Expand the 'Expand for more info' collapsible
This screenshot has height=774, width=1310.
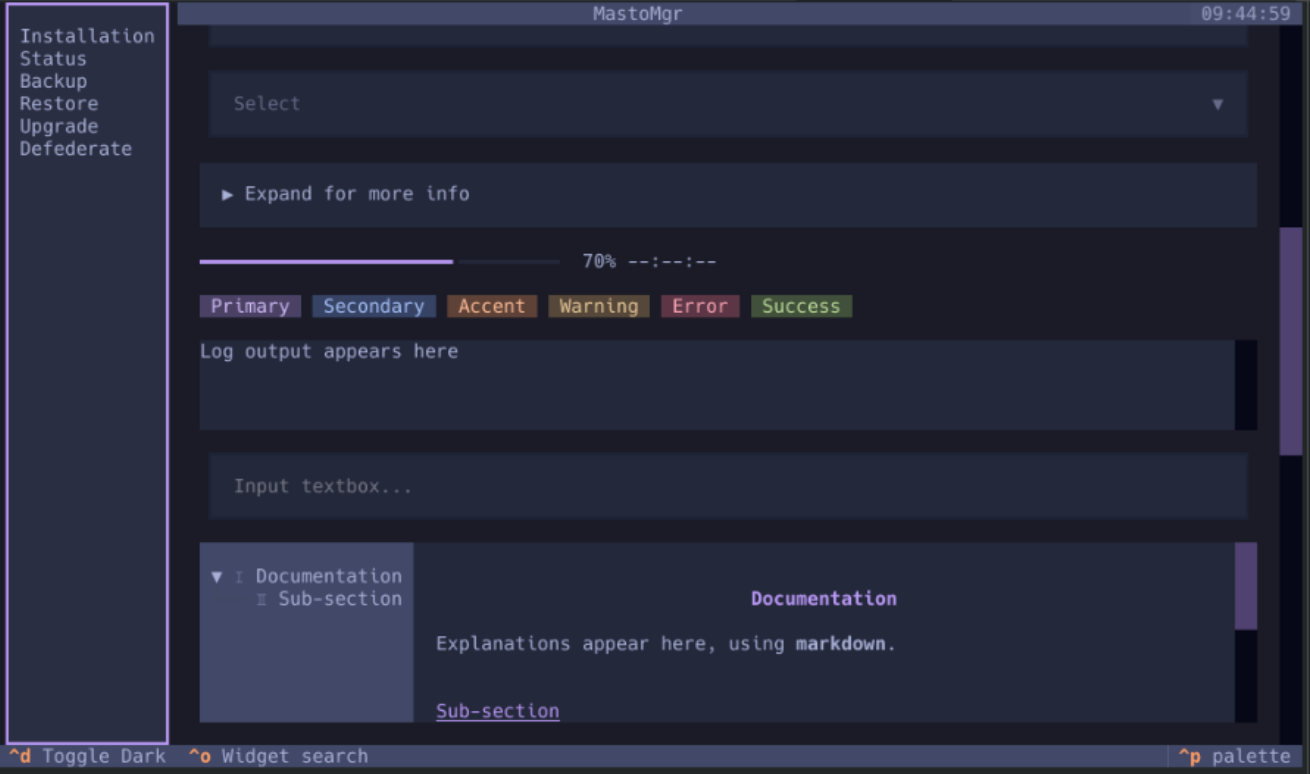(346, 194)
